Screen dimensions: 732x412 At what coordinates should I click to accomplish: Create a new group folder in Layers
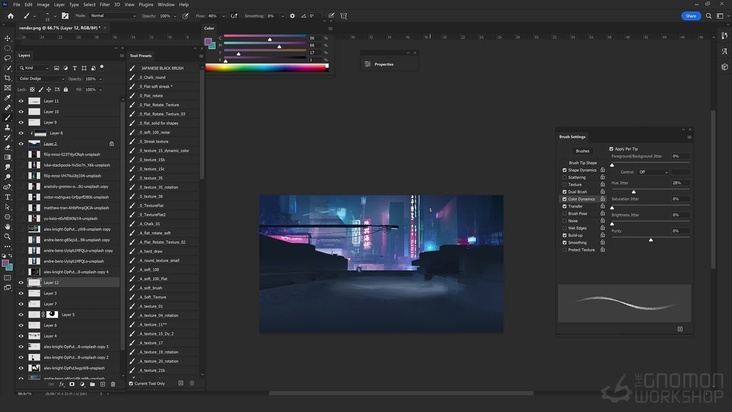coord(92,384)
